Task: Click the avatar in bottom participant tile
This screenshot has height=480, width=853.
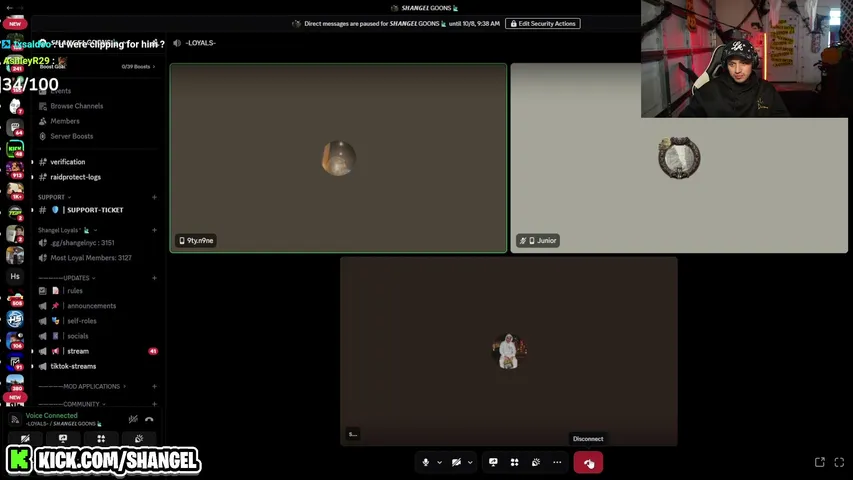Action: tap(509, 352)
